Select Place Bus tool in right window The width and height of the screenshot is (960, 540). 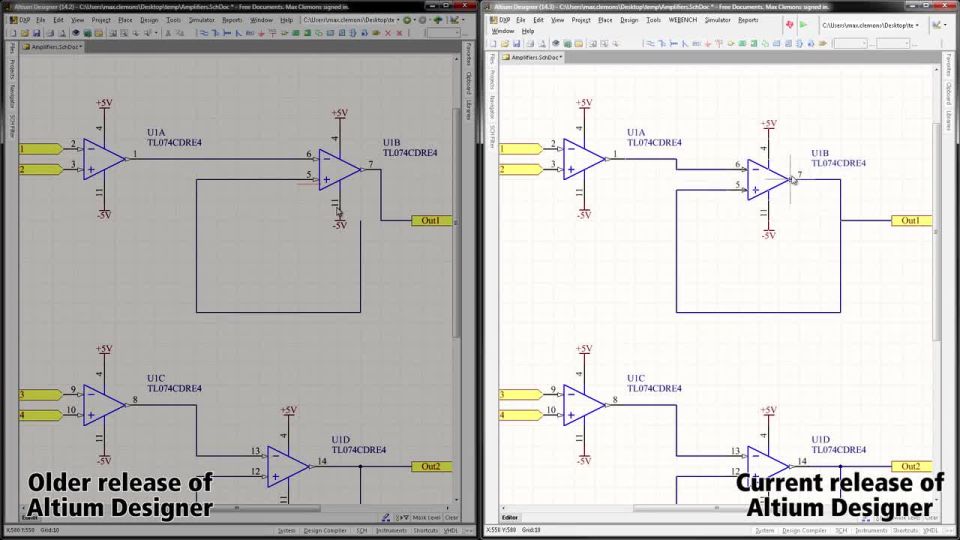coord(662,43)
